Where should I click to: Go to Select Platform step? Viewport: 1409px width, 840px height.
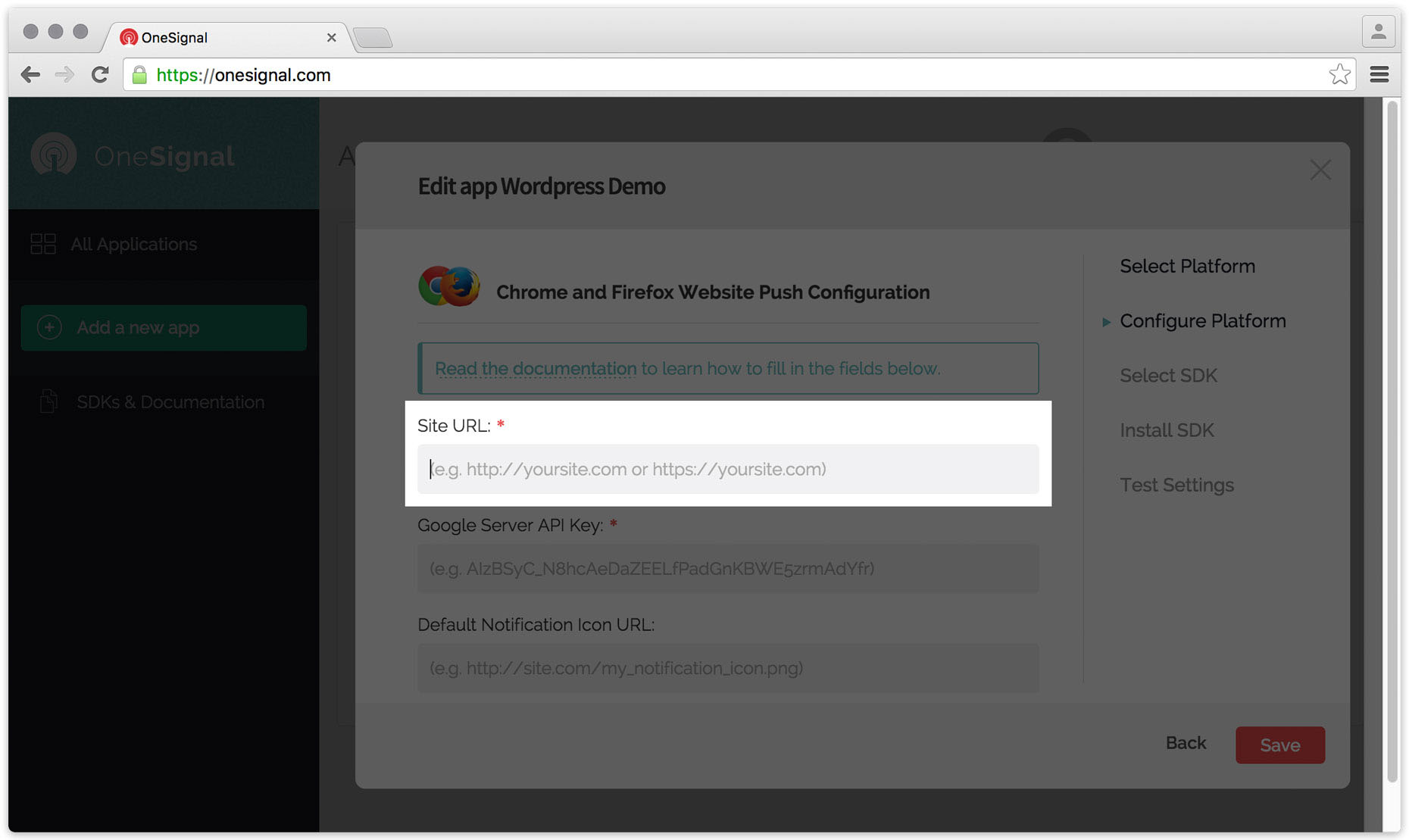point(1187,266)
